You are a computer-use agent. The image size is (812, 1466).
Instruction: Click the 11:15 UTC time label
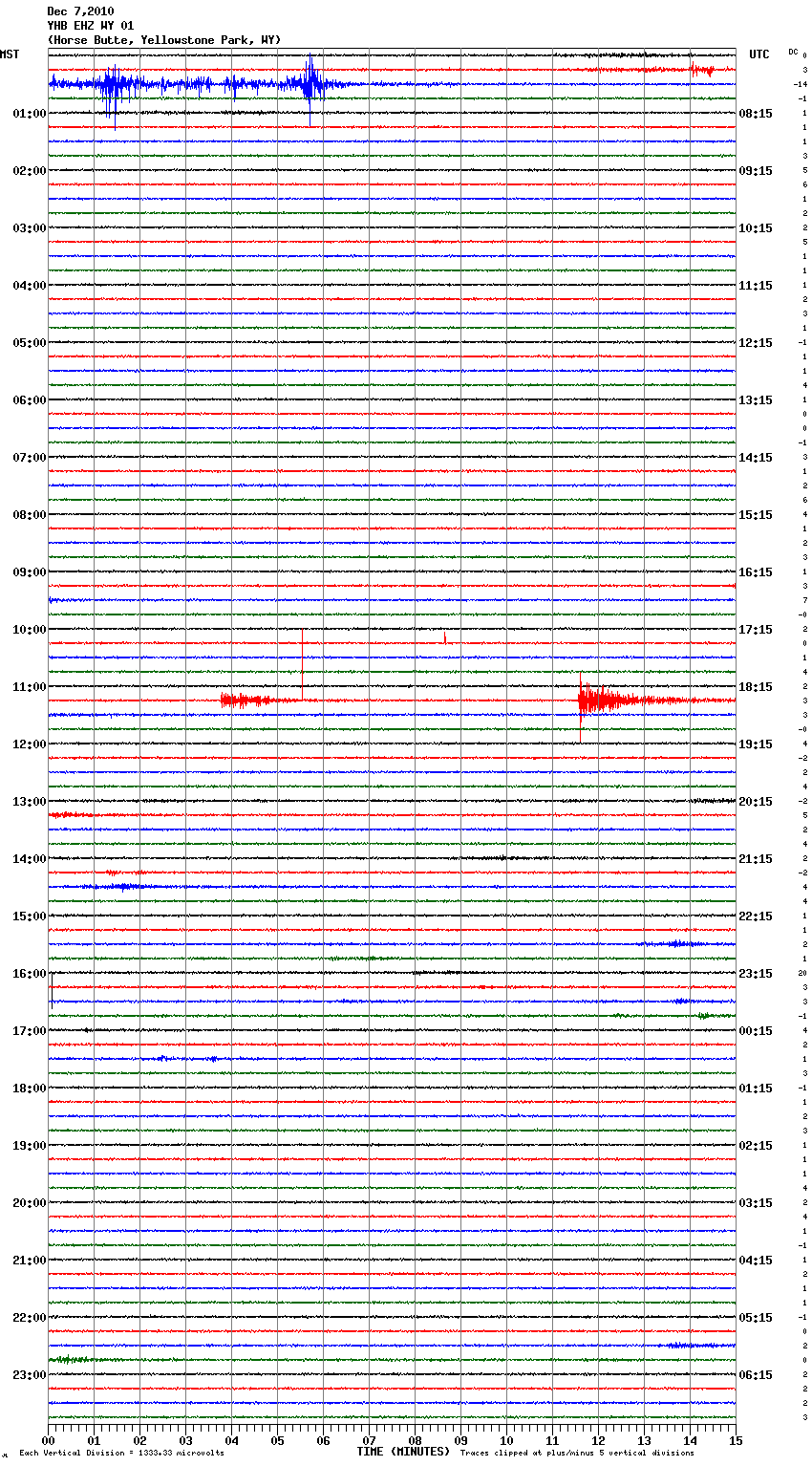[756, 286]
